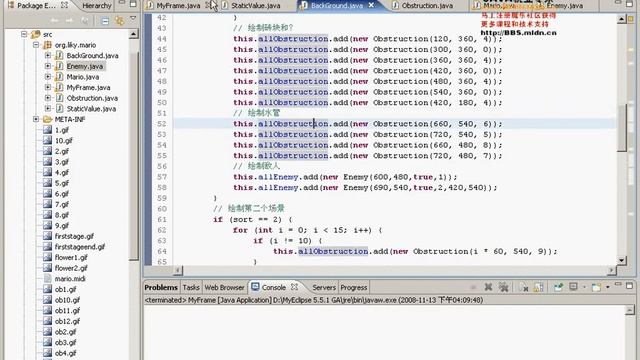Screen dimensions: 640x360
Task: Click the editor vertical scrollbar down arrow
Action: [x=621, y=260]
